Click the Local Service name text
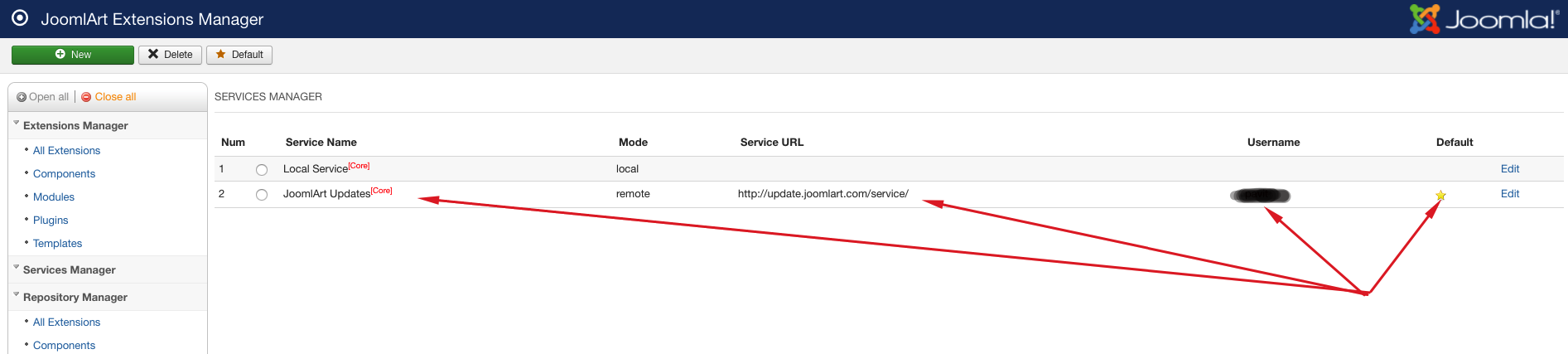This screenshot has width=1568, height=354. [316, 168]
